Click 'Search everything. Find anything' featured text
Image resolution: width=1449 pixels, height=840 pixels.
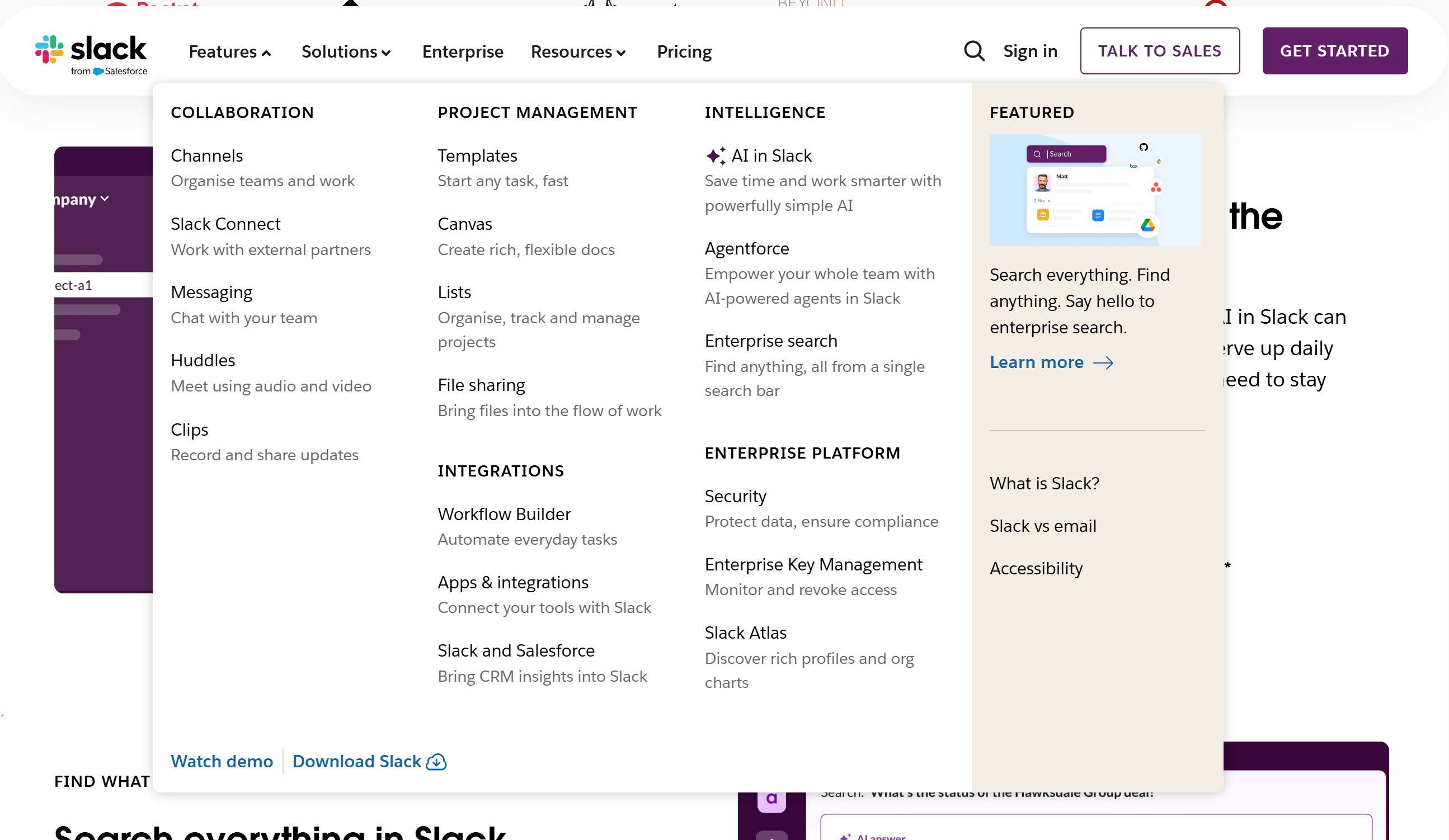click(x=1079, y=301)
